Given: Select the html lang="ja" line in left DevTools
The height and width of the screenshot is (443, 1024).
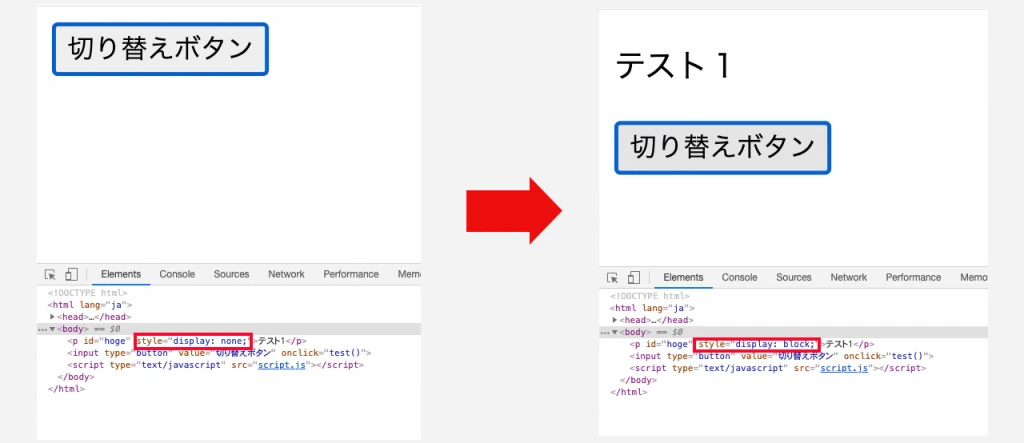Looking at the screenshot, I should (91, 305).
